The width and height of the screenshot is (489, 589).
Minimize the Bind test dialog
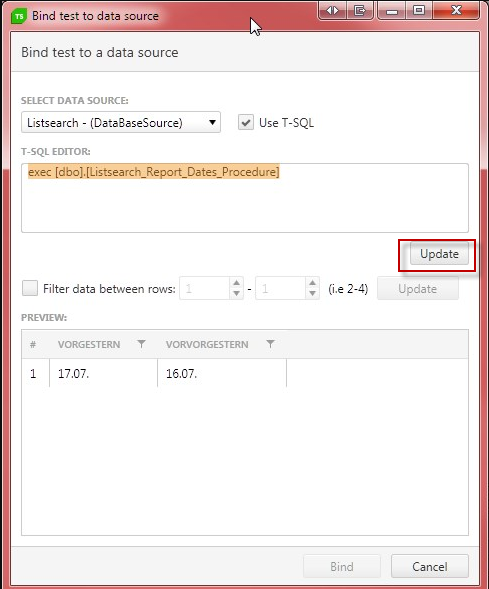tap(391, 11)
